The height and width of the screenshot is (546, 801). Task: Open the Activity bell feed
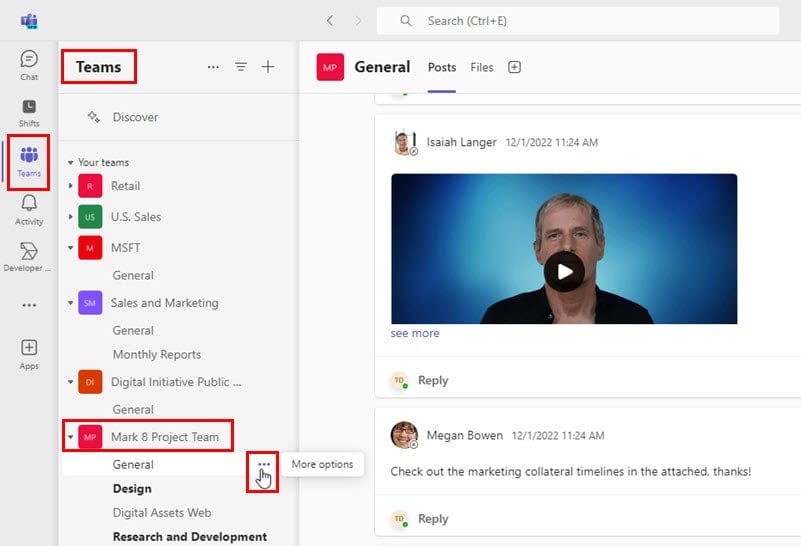29,210
